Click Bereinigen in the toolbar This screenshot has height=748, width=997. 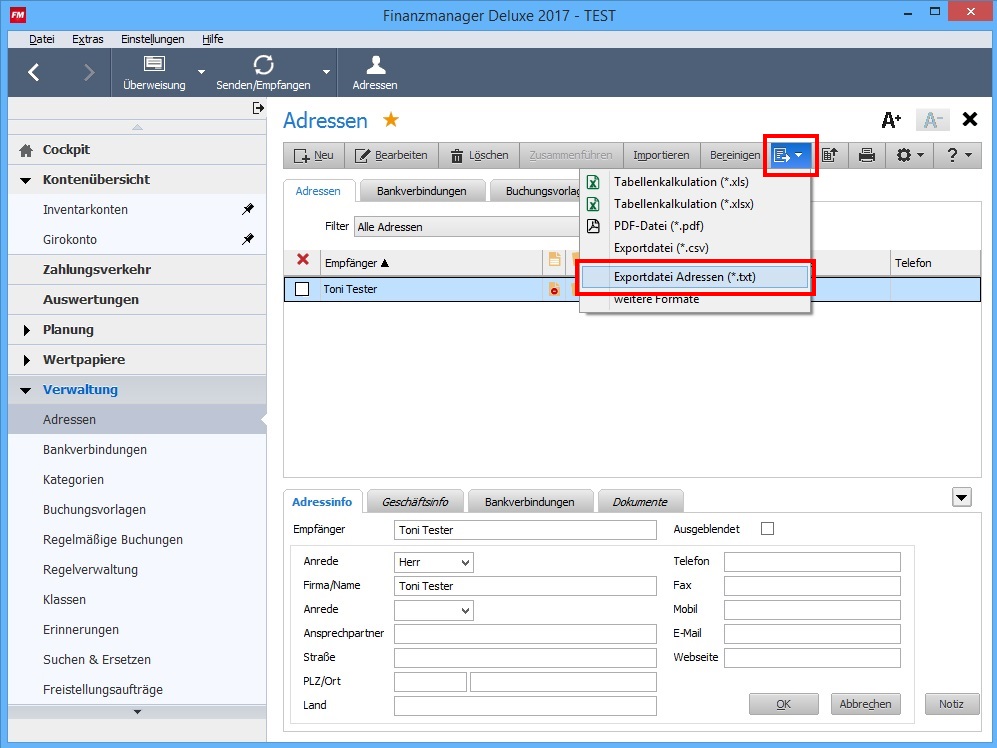point(734,155)
